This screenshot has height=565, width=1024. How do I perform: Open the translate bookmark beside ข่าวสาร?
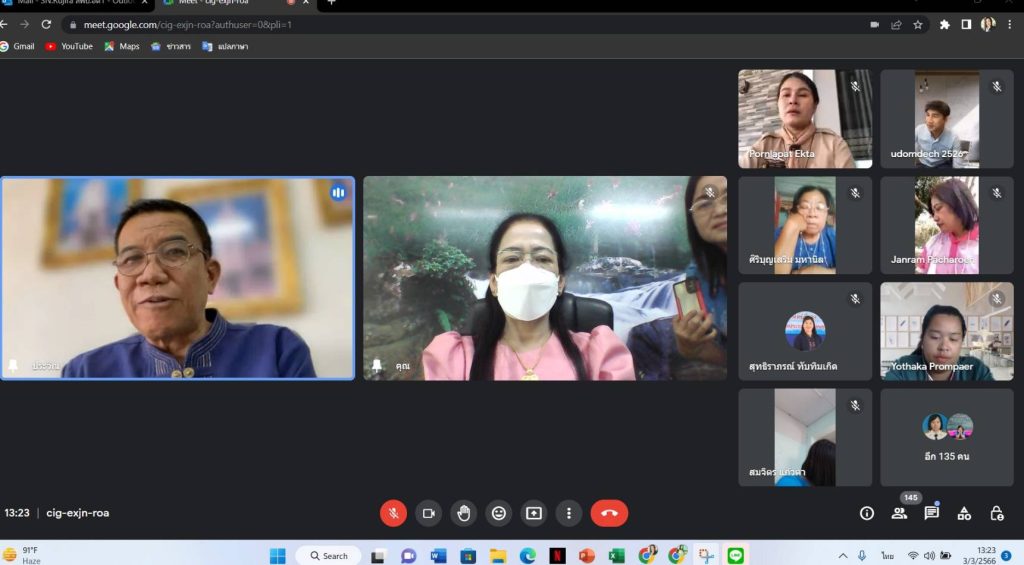(x=225, y=46)
